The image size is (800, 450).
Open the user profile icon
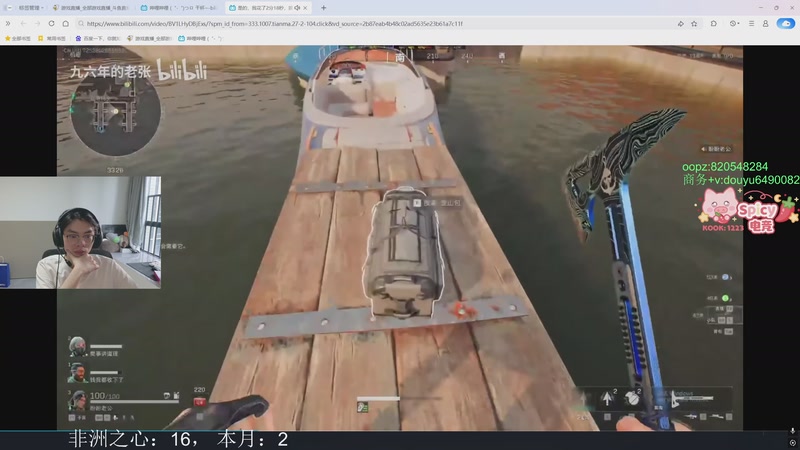point(765,23)
